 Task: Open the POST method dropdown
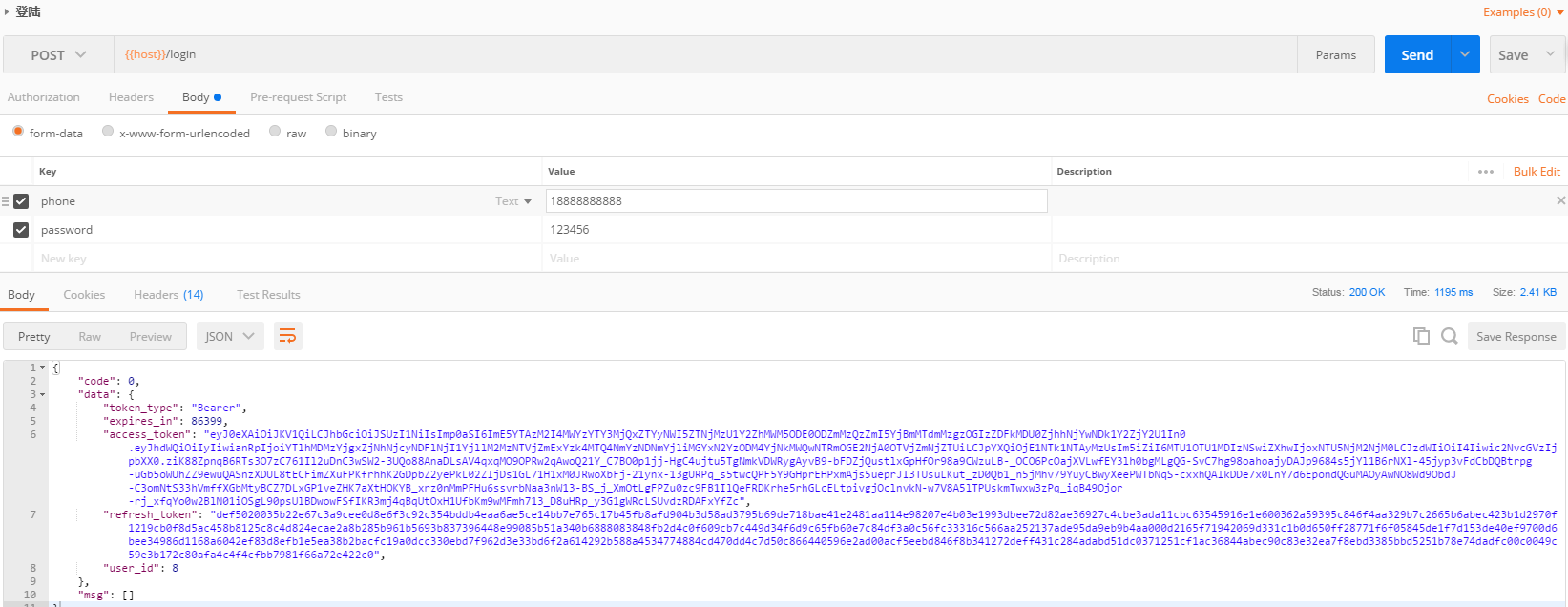click(58, 55)
